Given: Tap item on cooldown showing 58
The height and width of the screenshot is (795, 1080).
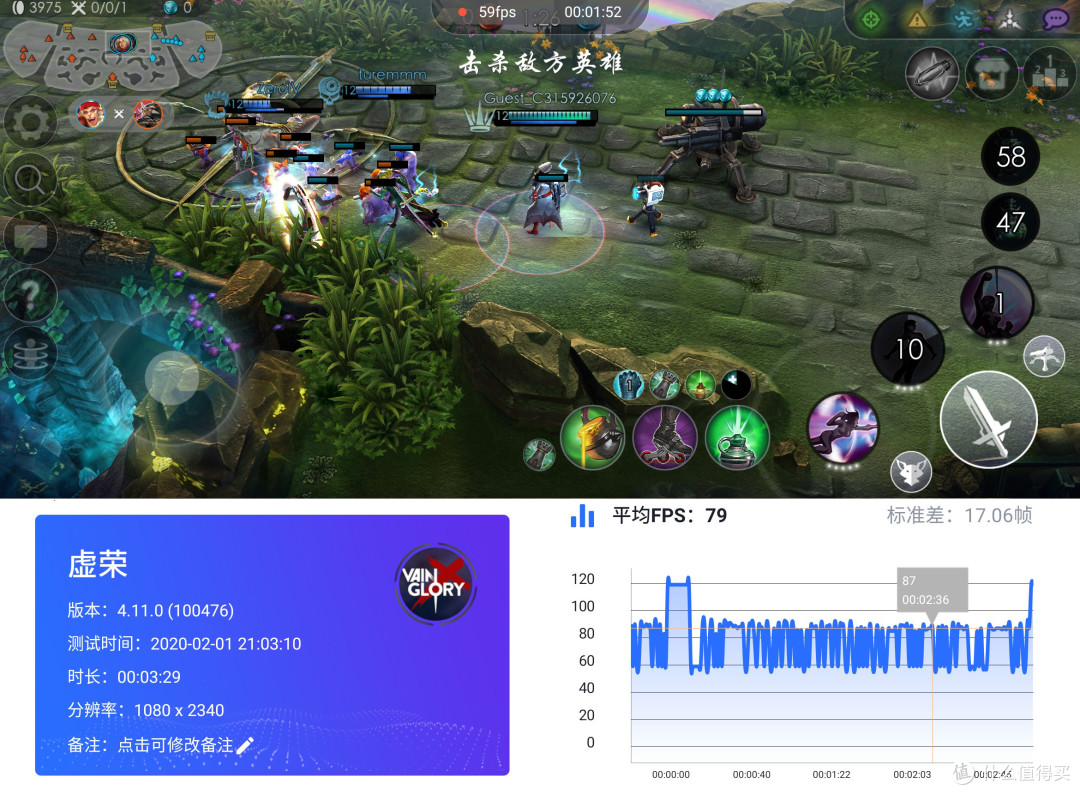Looking at the screenshot, I should [1010, 157].
